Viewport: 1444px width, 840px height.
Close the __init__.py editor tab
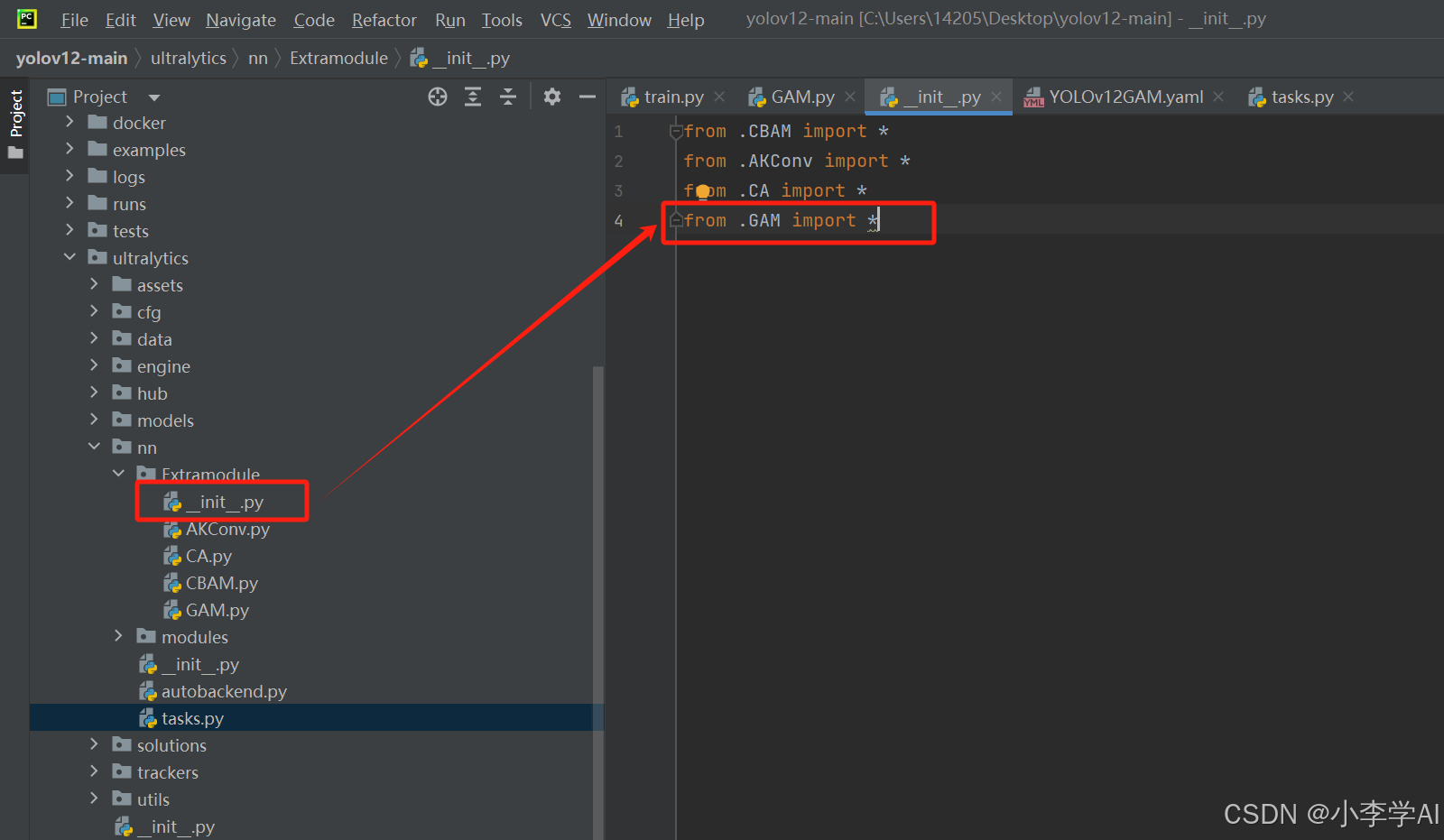point(996,97)
